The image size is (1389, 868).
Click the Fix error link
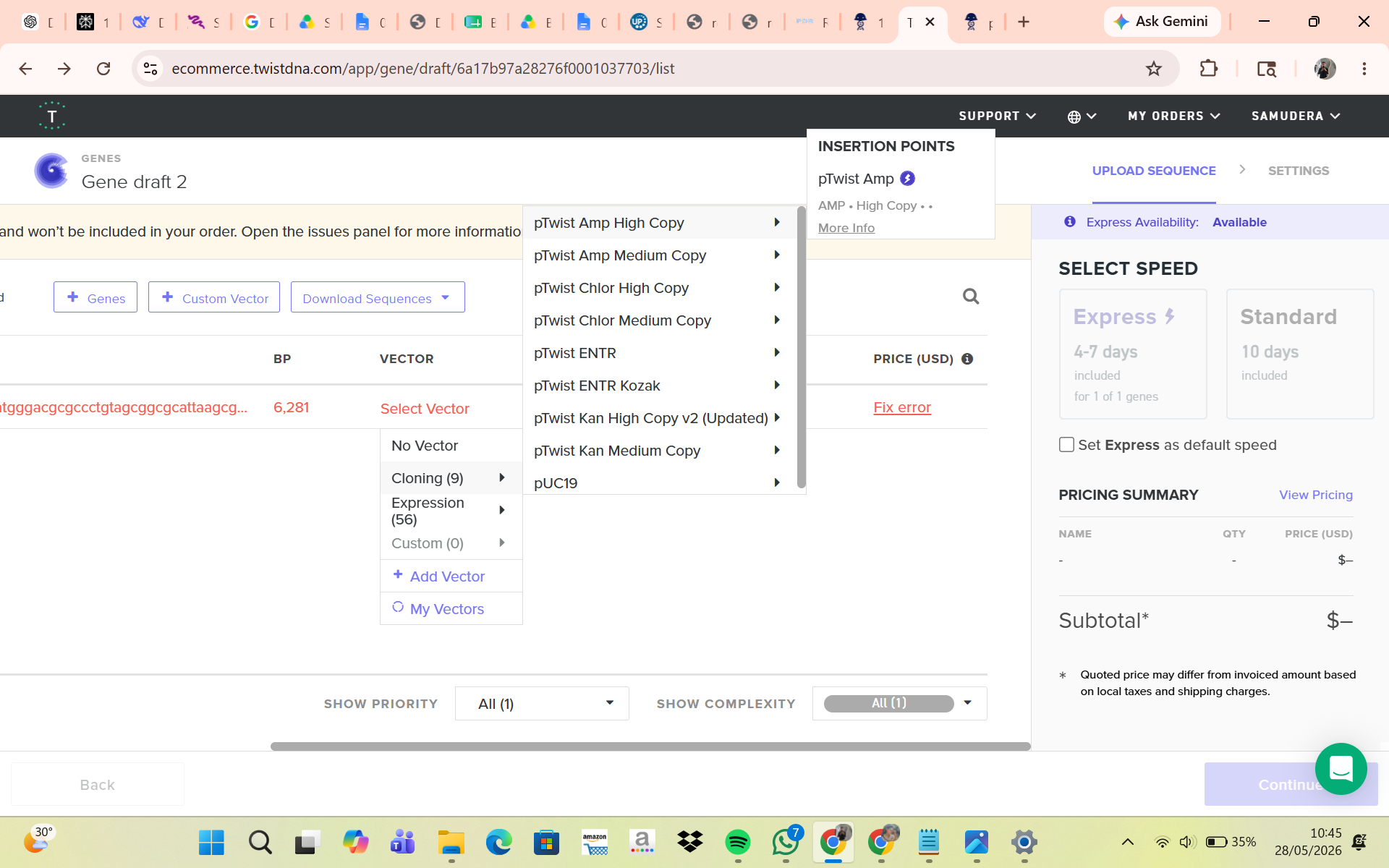coord(902,407)
